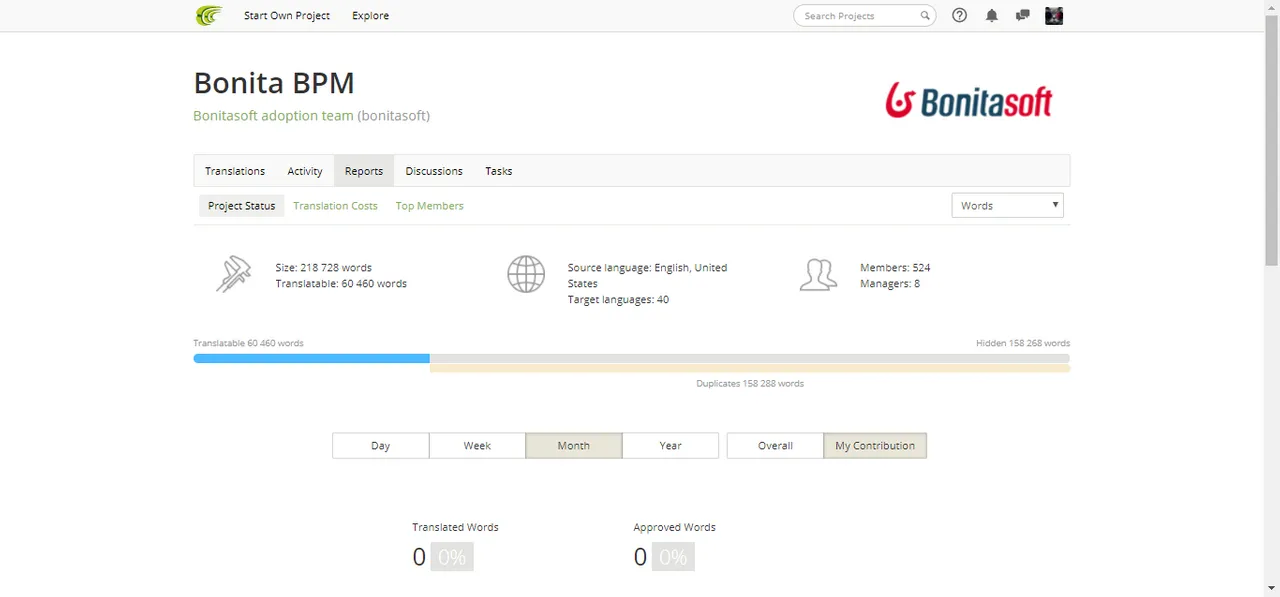Viewport: 1280px width, 597px height.
Task: Open Start Own Project link
Action: click(287, 15)
